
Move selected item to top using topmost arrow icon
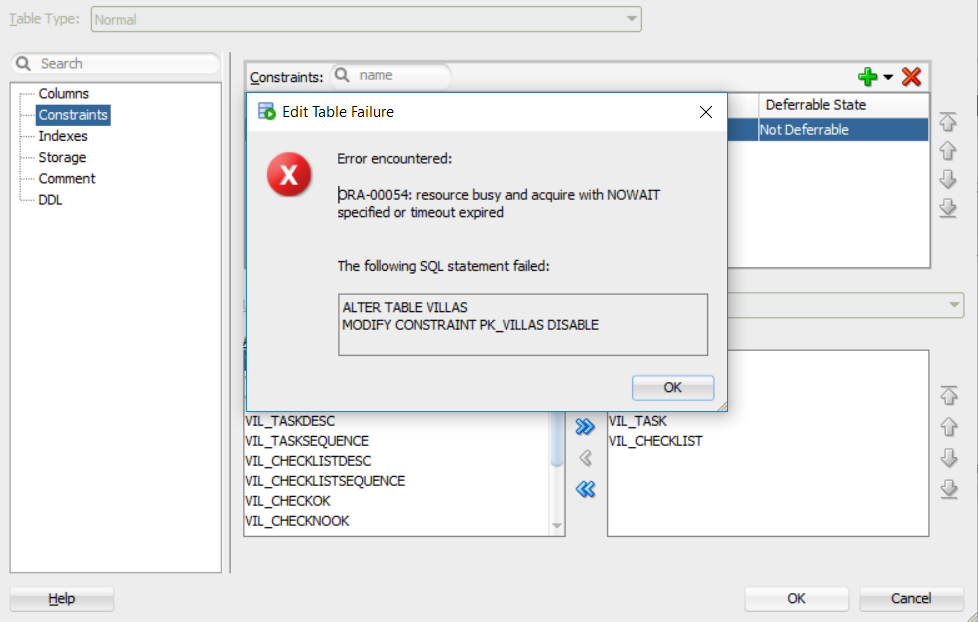tap(947, 122)
